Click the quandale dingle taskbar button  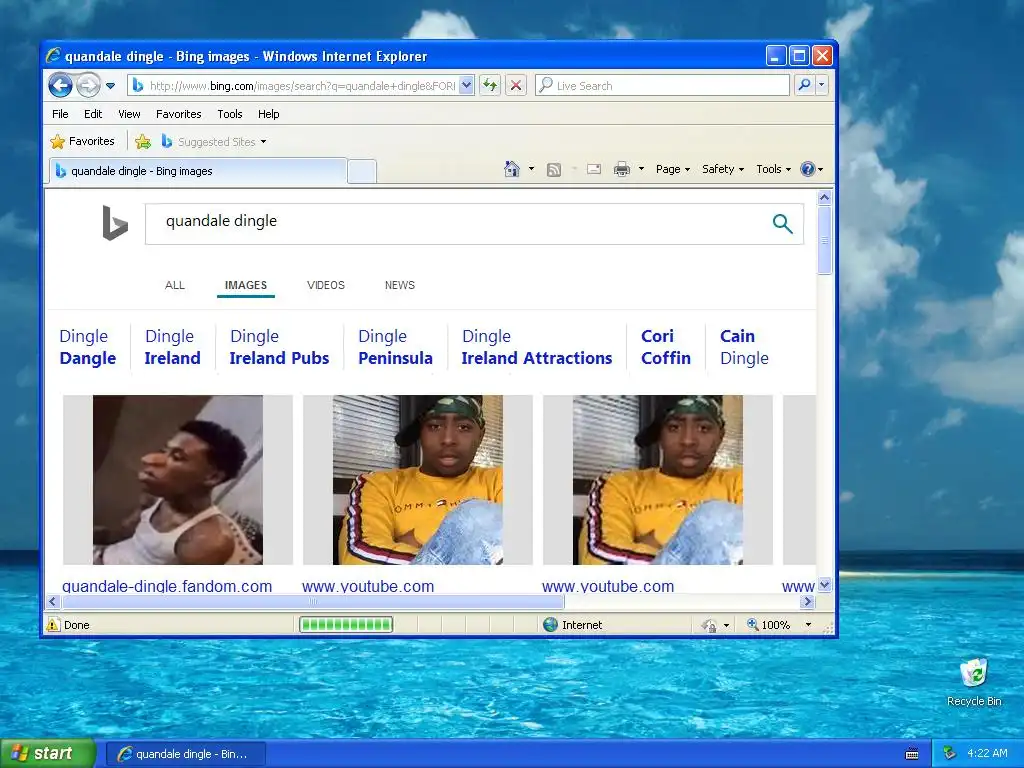185,754
